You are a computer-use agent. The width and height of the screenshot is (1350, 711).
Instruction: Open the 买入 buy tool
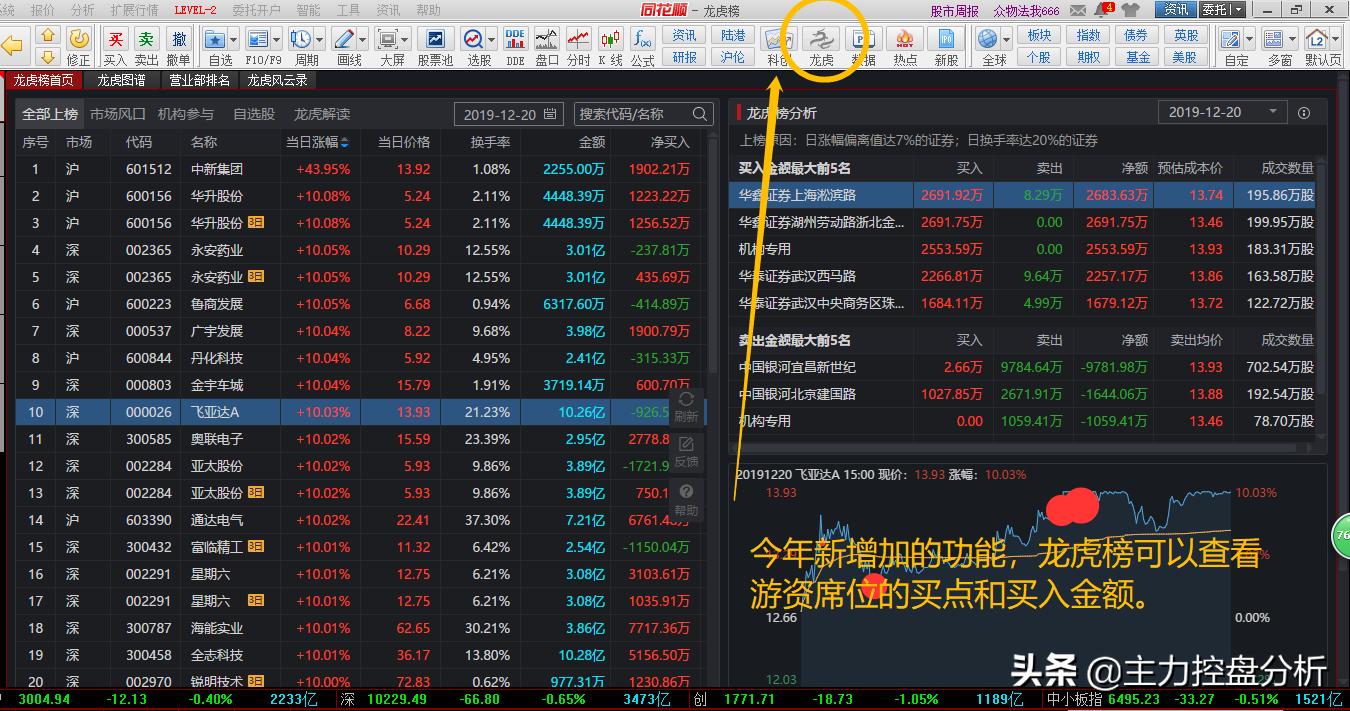coord(115,39)
